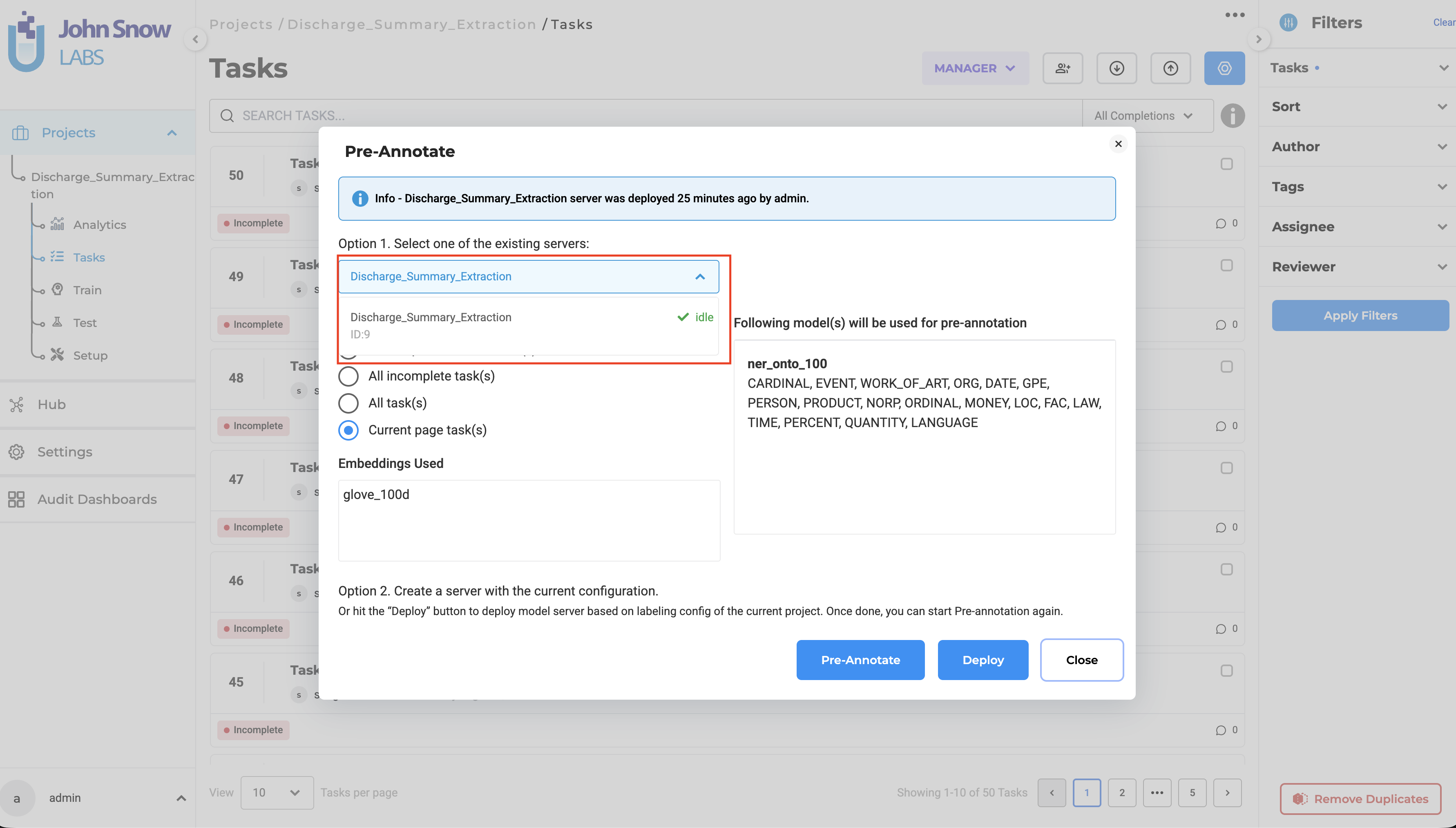The height and width of the screenshot is (828, 1456).
Task: Open project Setup from sidebar
Action: coord(90,355)
